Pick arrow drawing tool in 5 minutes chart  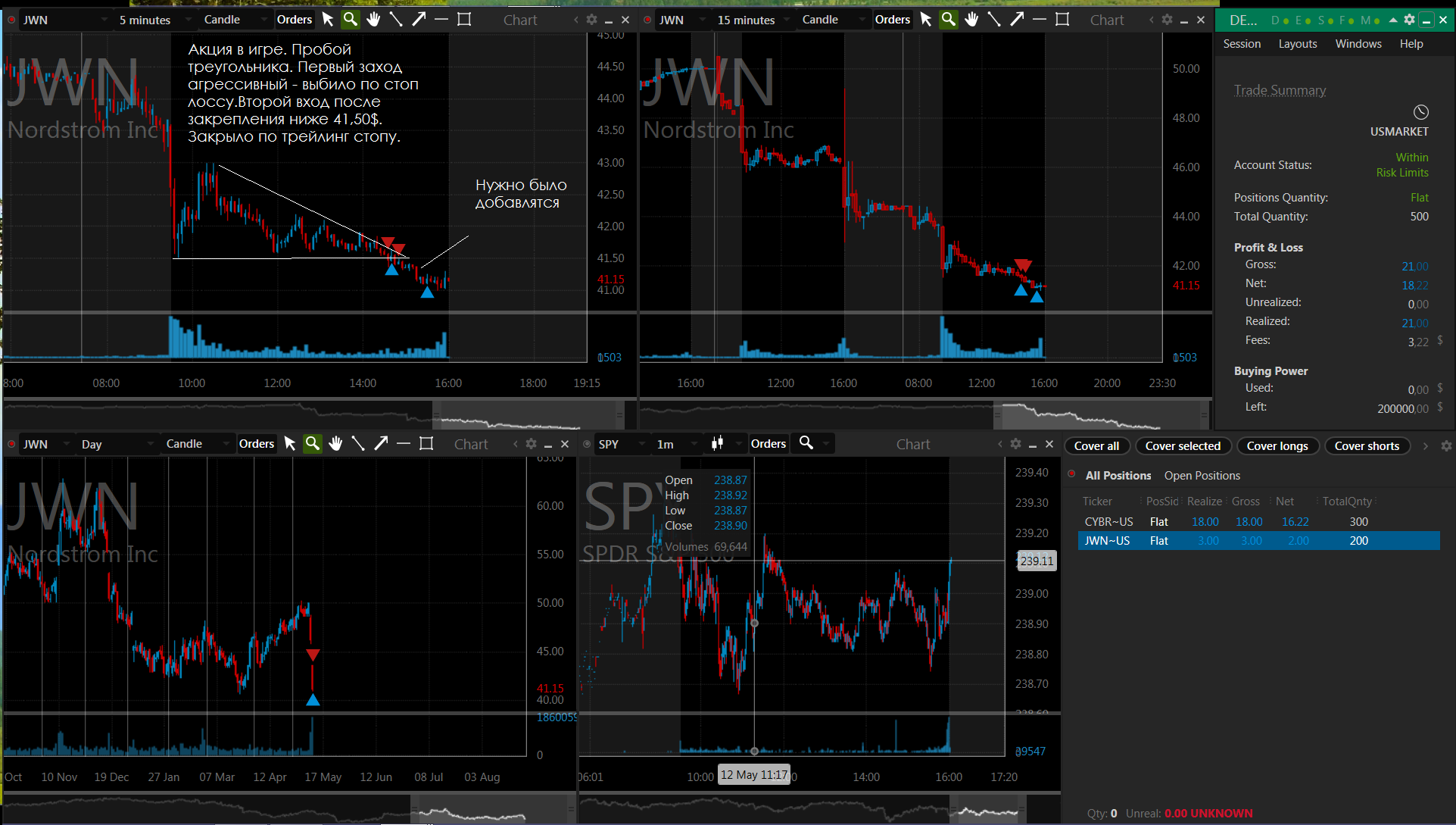(x=419, y=20)
